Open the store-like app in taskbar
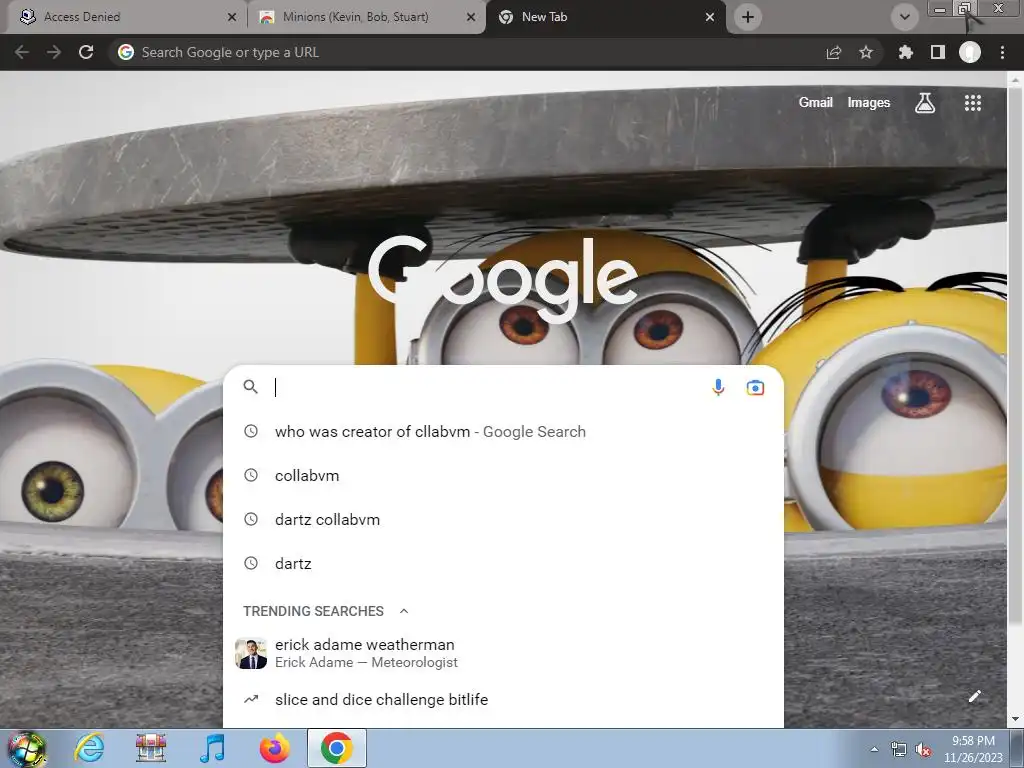This screenshot has height=768, width=1024. pyautogui.click(x=151, y=748)
